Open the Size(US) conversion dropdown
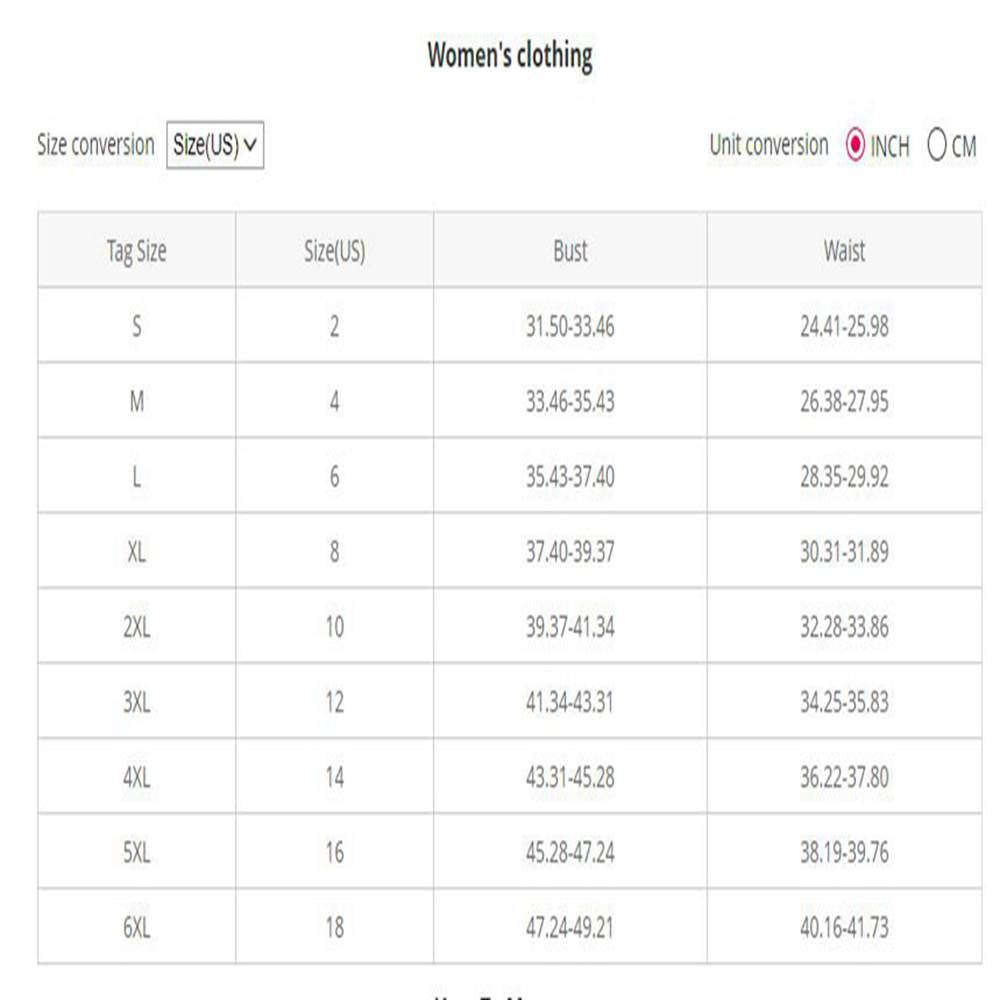 [215, 145]
